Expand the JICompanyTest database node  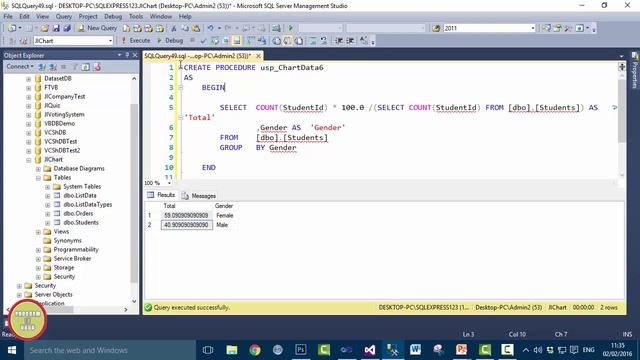29,97
